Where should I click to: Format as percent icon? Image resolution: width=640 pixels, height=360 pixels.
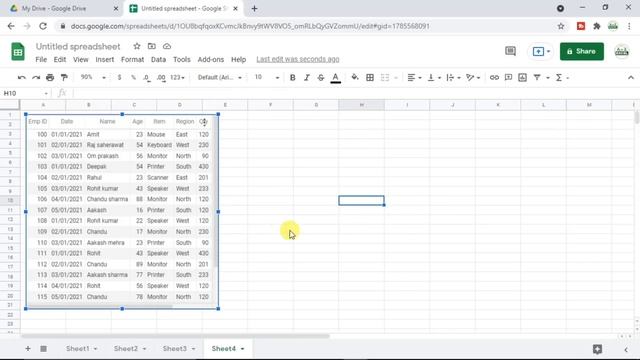(x=133, y=78)
